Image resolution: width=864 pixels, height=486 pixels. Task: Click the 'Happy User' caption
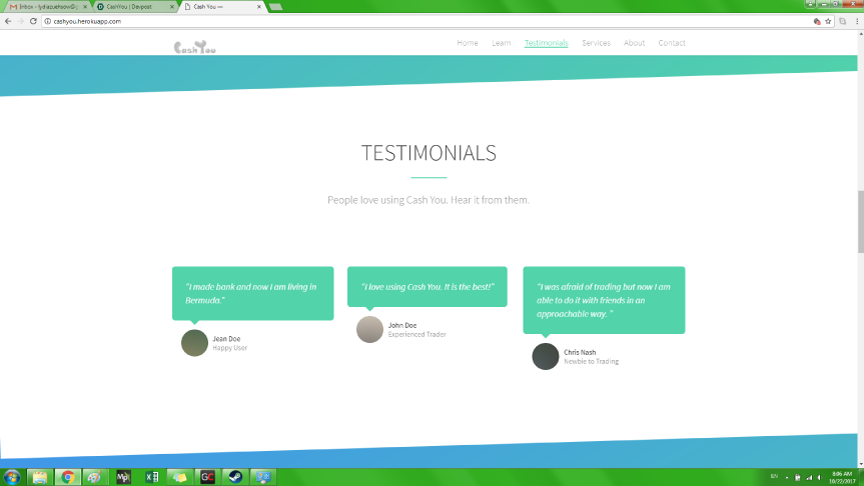(230, 348)
